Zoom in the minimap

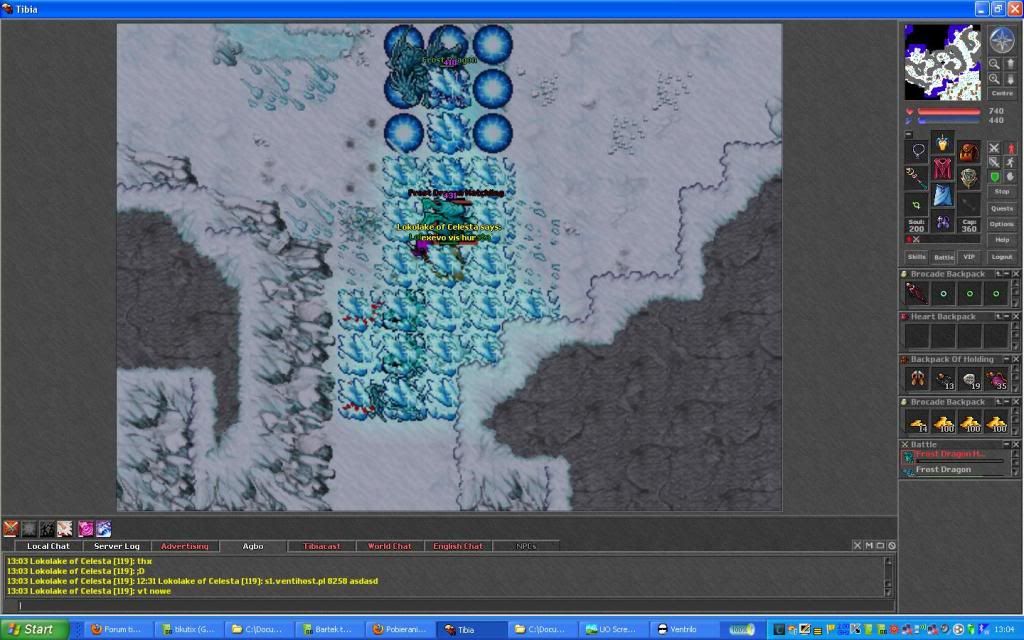[x=994, y=78]
